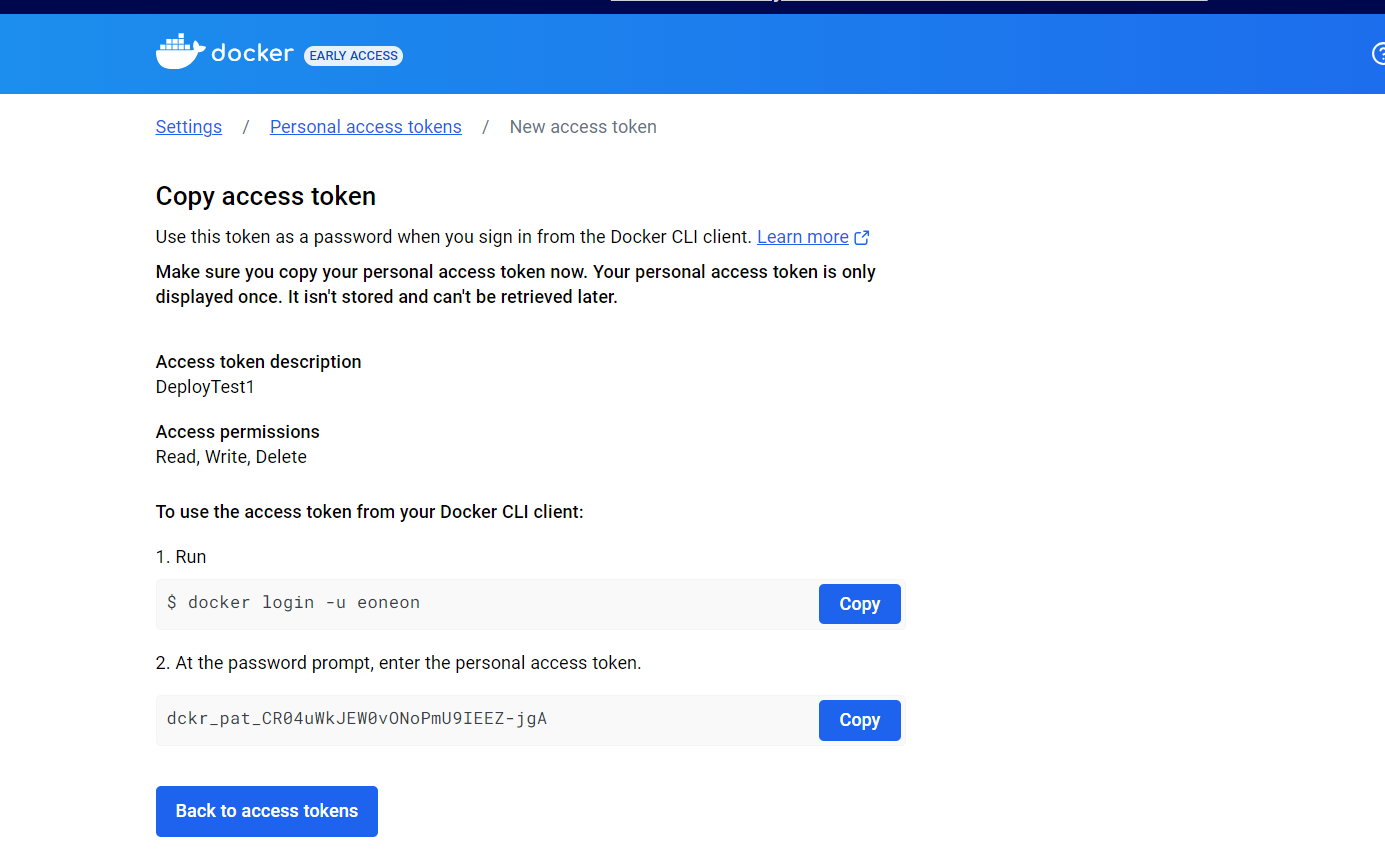Screen dimensions: 1385x858
Task: Click the Copy access token heading
Action: pyautogui.click(x=266, y=196)
